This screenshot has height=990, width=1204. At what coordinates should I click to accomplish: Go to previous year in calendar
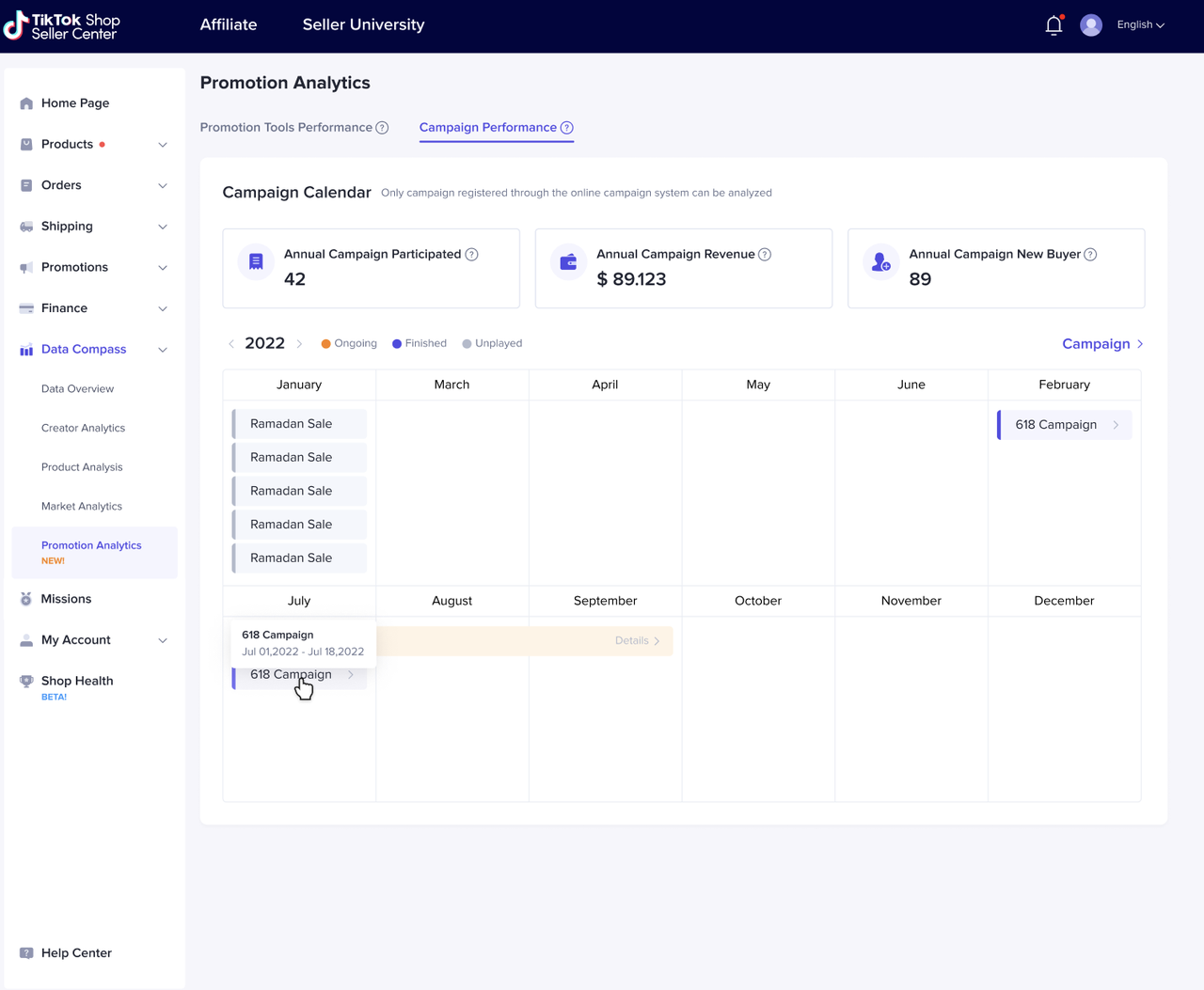[231, 344]
